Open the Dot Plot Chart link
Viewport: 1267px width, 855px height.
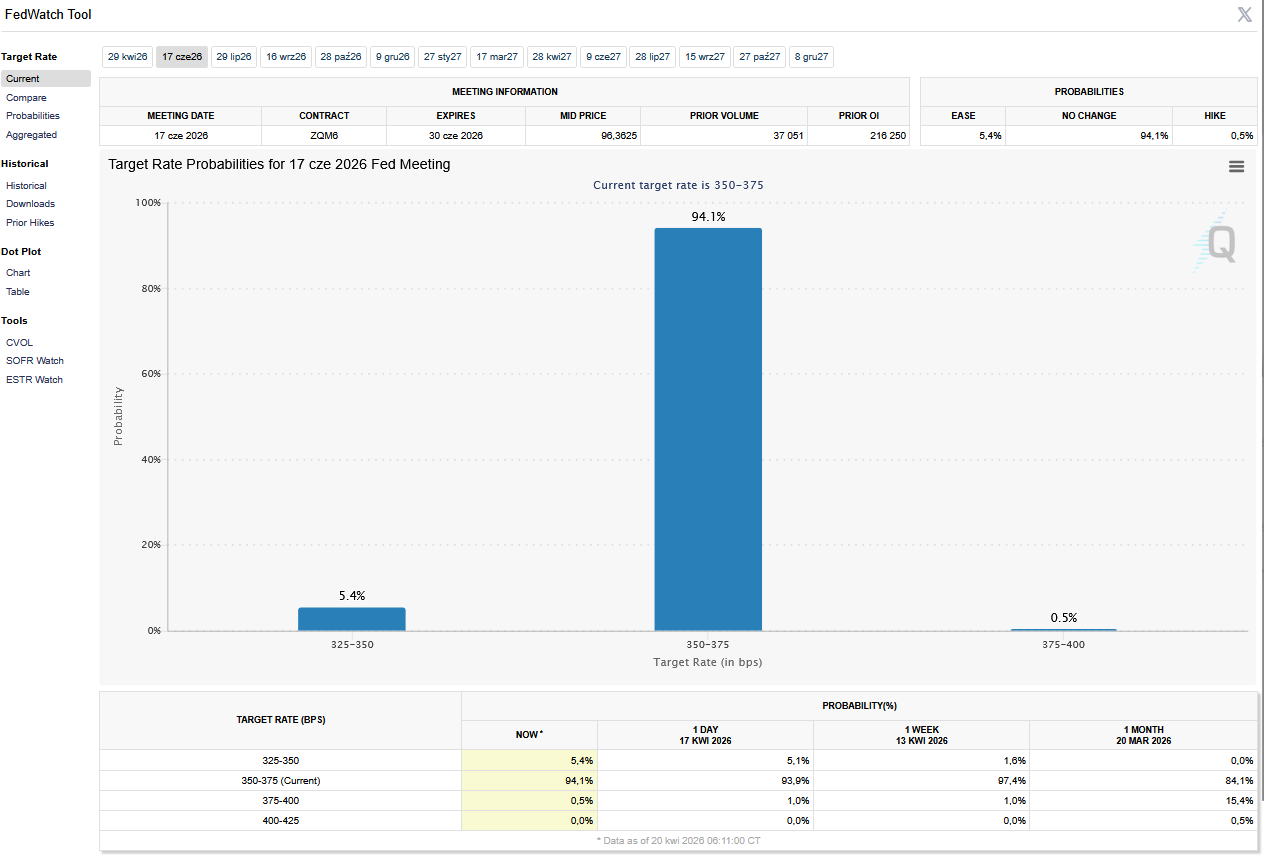18,273
